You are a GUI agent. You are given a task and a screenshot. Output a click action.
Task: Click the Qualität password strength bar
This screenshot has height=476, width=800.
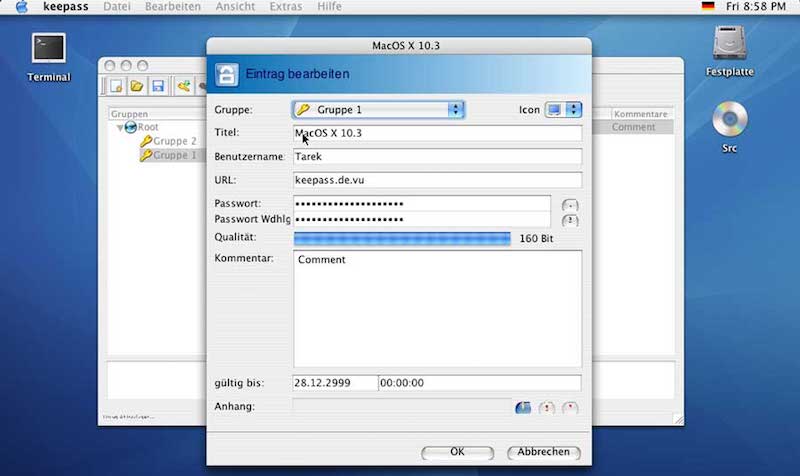tap(402, 238)
